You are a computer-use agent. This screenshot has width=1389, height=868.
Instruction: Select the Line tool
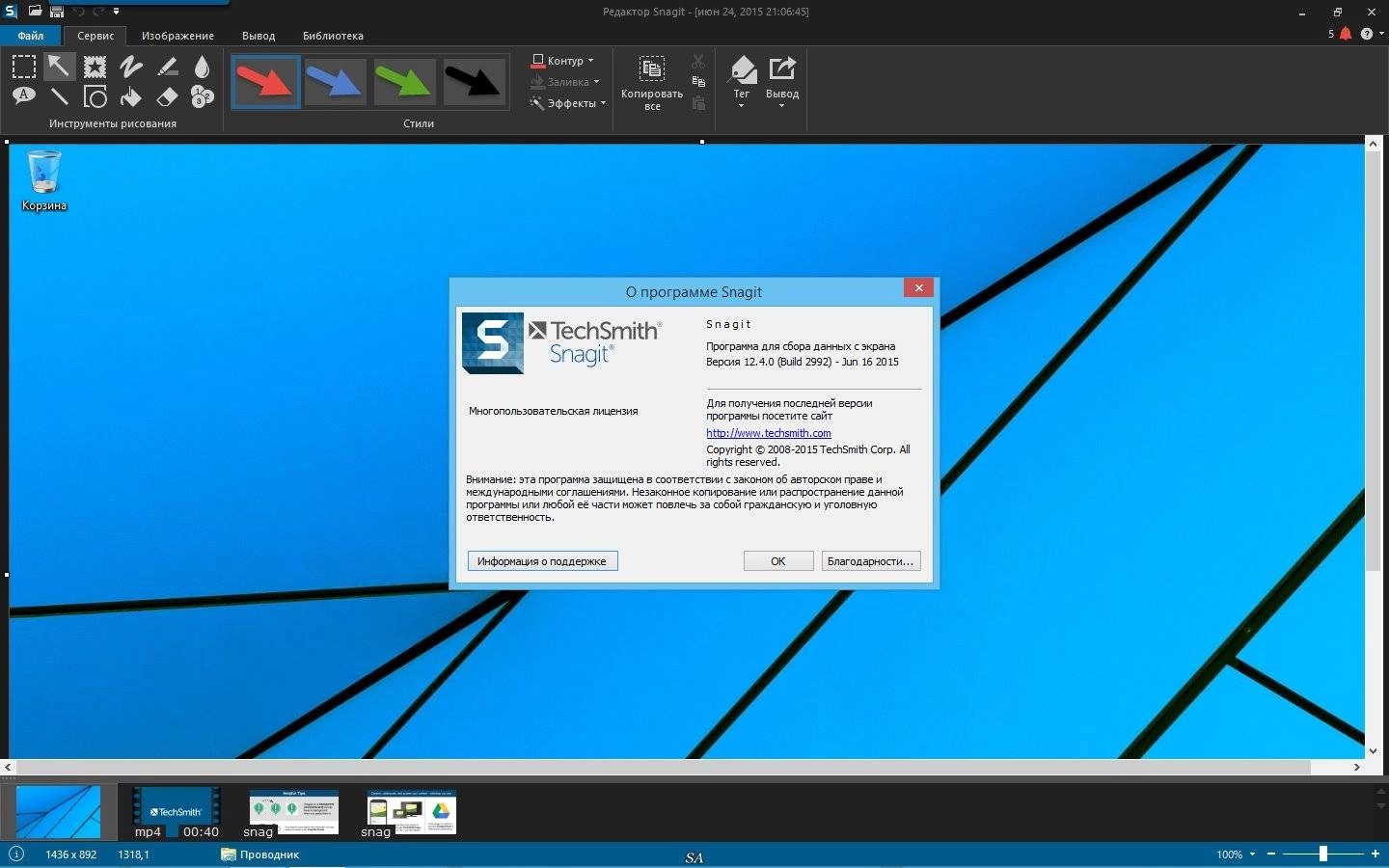(59, 96)
